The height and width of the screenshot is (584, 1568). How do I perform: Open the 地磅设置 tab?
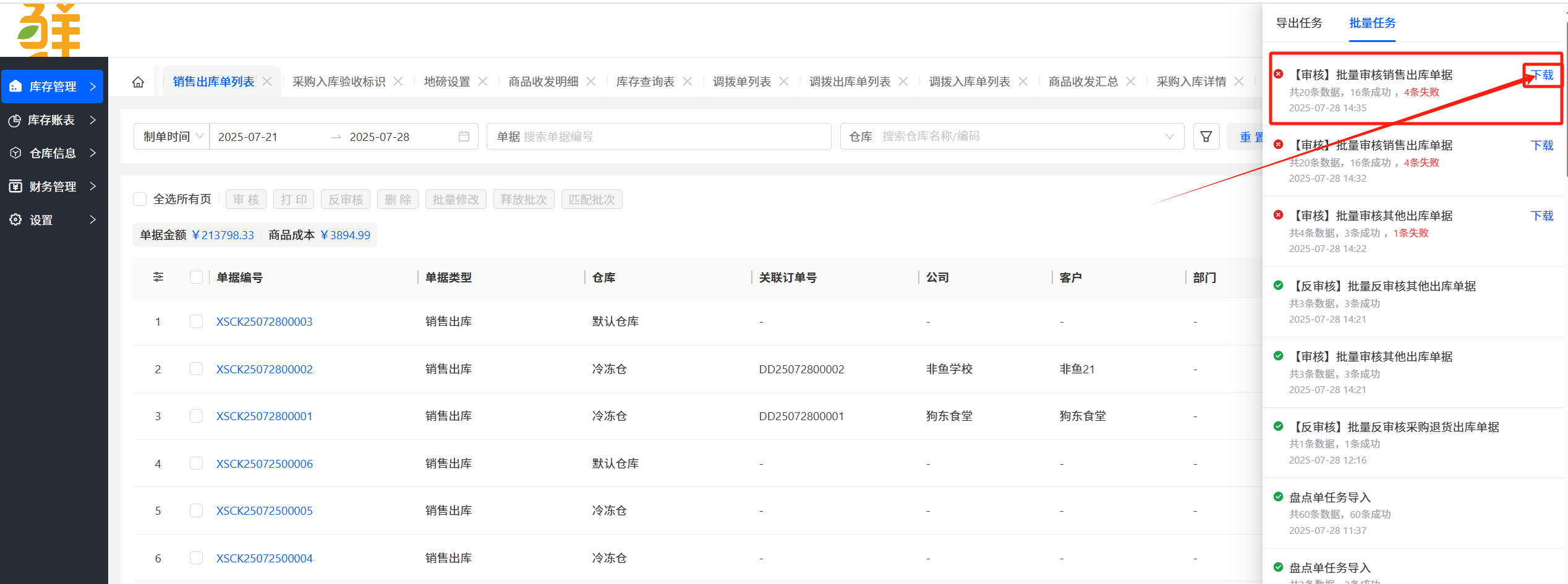pos(447,82)
